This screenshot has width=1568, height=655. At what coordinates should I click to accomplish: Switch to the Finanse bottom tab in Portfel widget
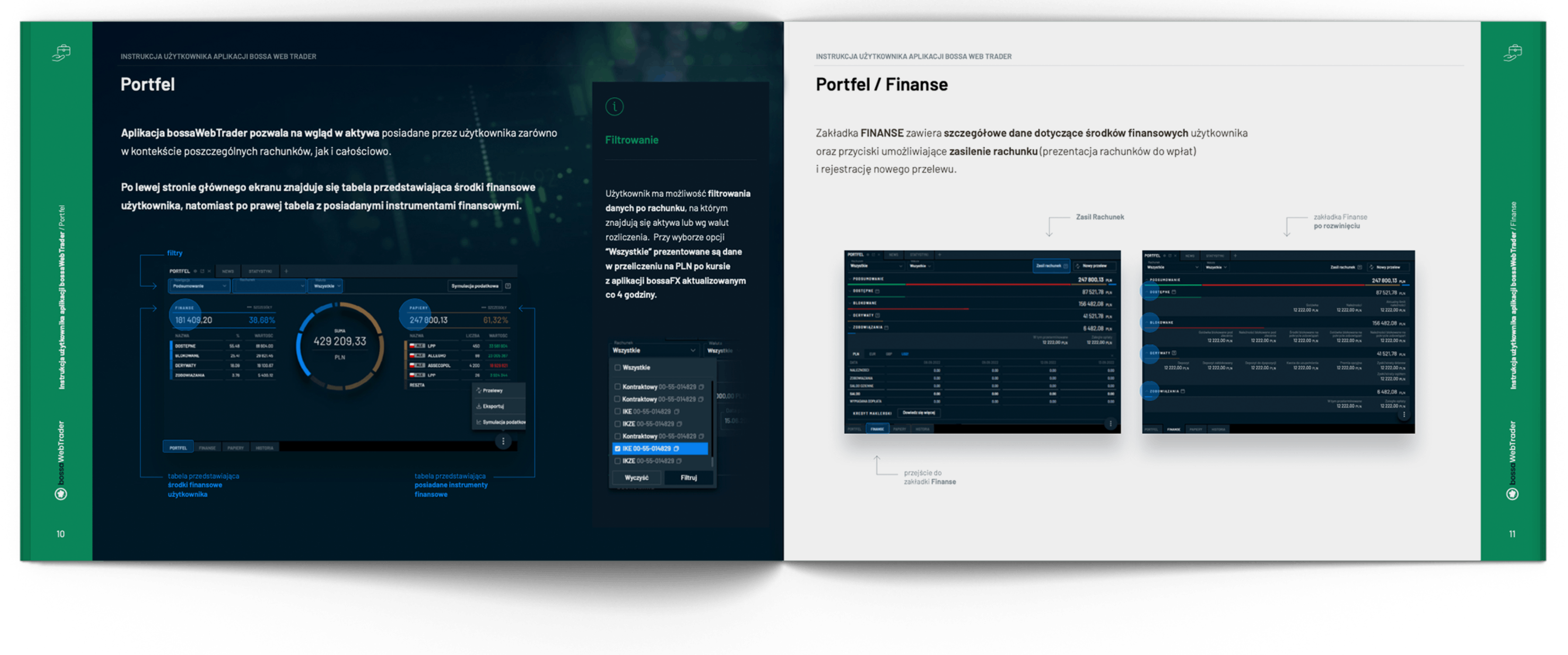point(207,448)
